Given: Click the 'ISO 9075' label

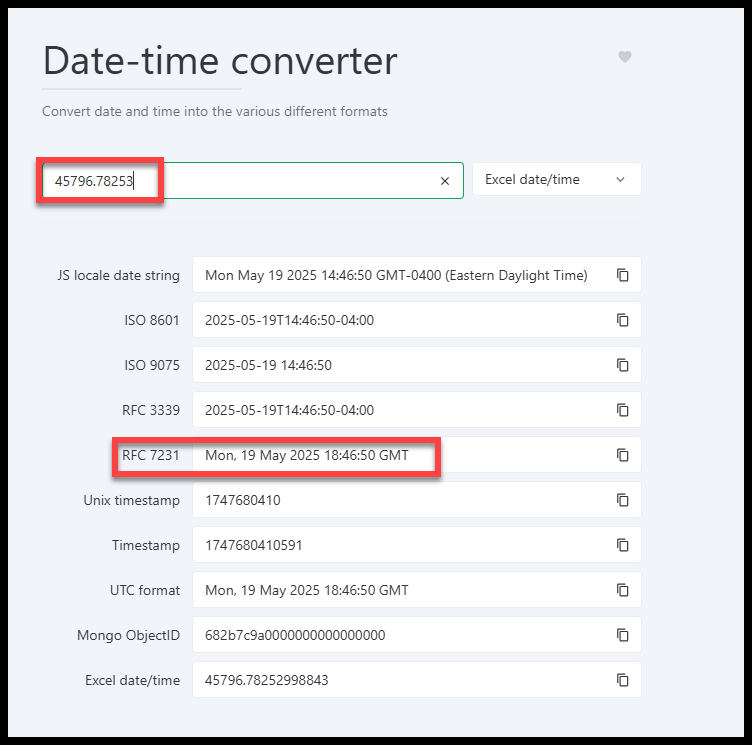Looking at the screenshot, I should coord(152,365).
